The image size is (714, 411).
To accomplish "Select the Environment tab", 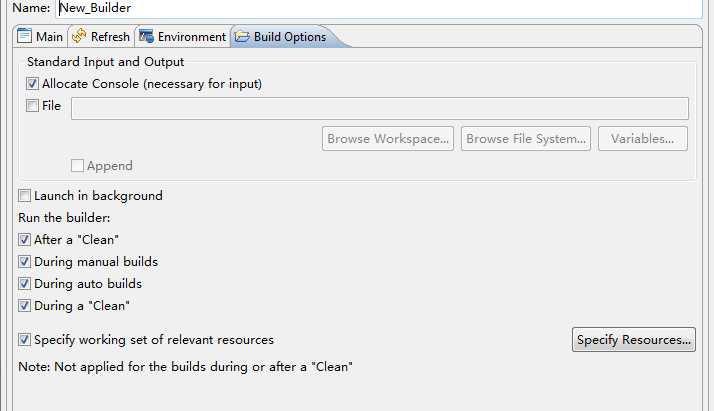I will (183, 36).
